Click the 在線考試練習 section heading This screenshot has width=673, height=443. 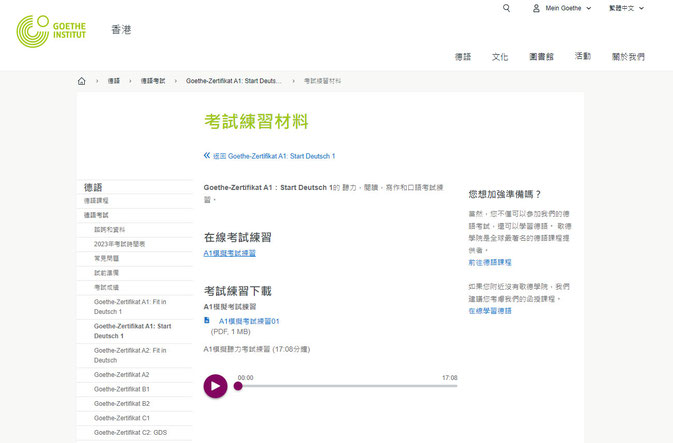click(238, 237)
